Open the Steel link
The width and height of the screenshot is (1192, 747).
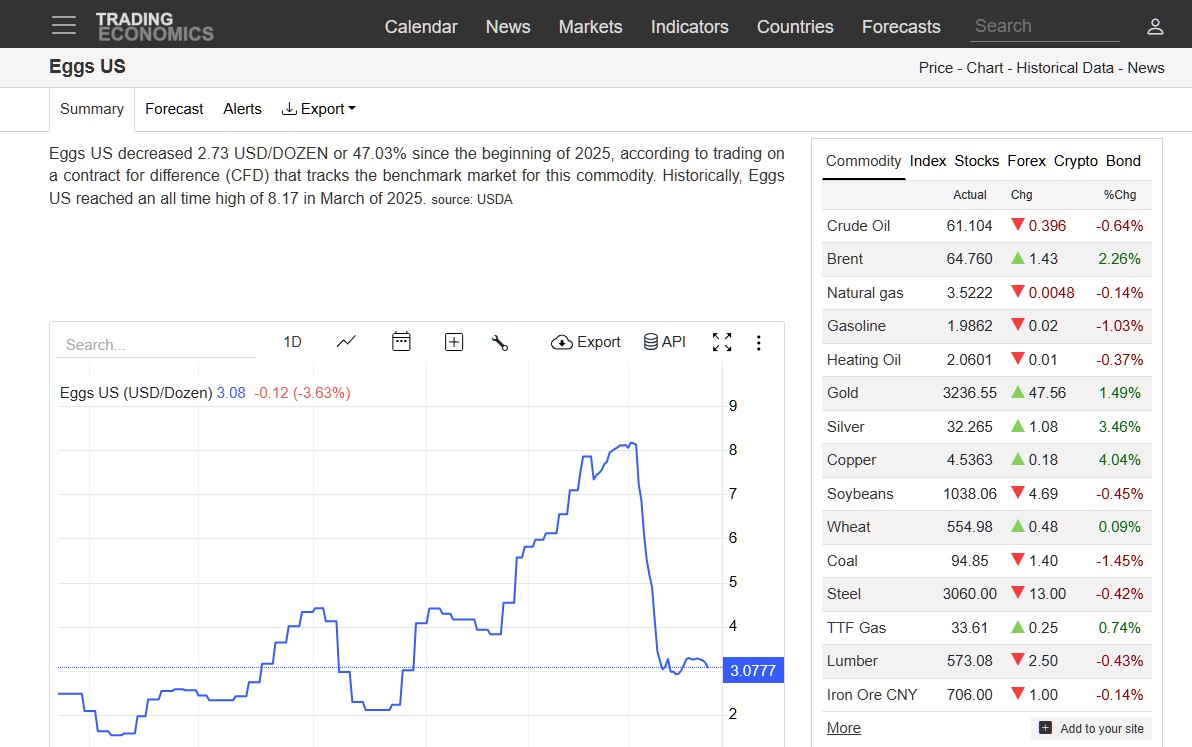point(844,593)
